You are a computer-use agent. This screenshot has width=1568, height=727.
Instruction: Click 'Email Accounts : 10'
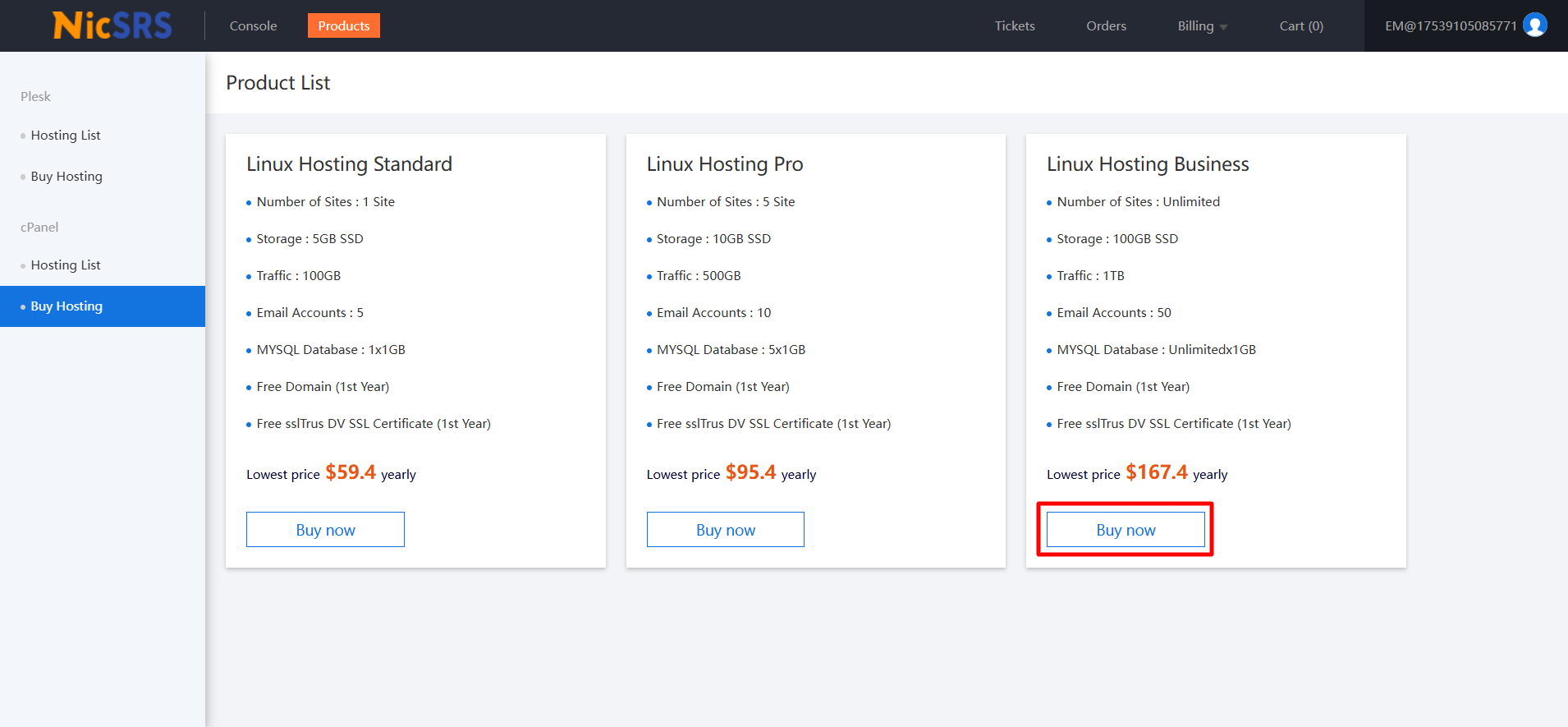[714, 313]
